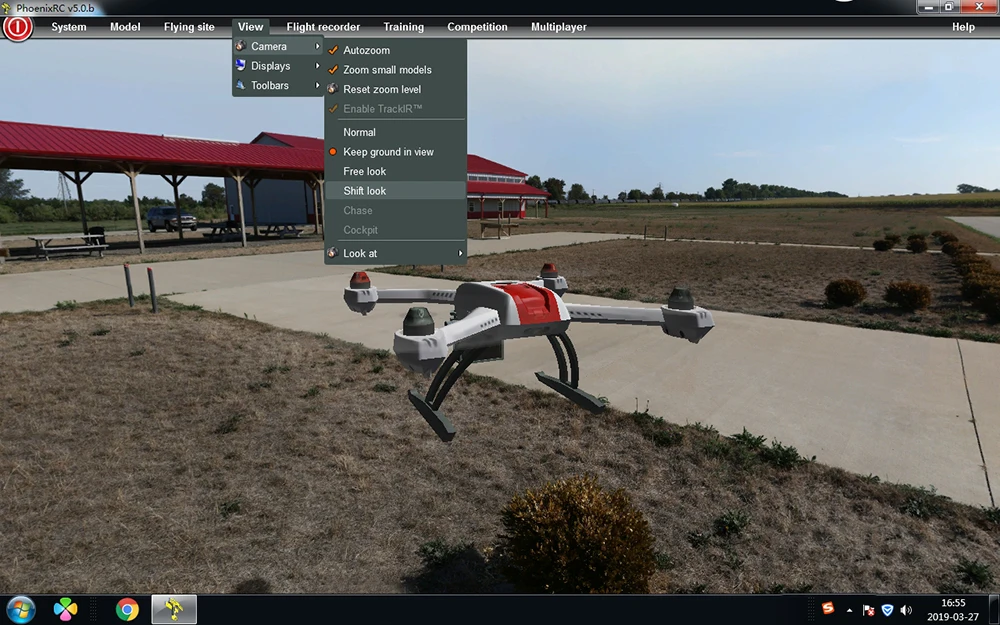Open the Flight recorder menu

click(323, 27)
